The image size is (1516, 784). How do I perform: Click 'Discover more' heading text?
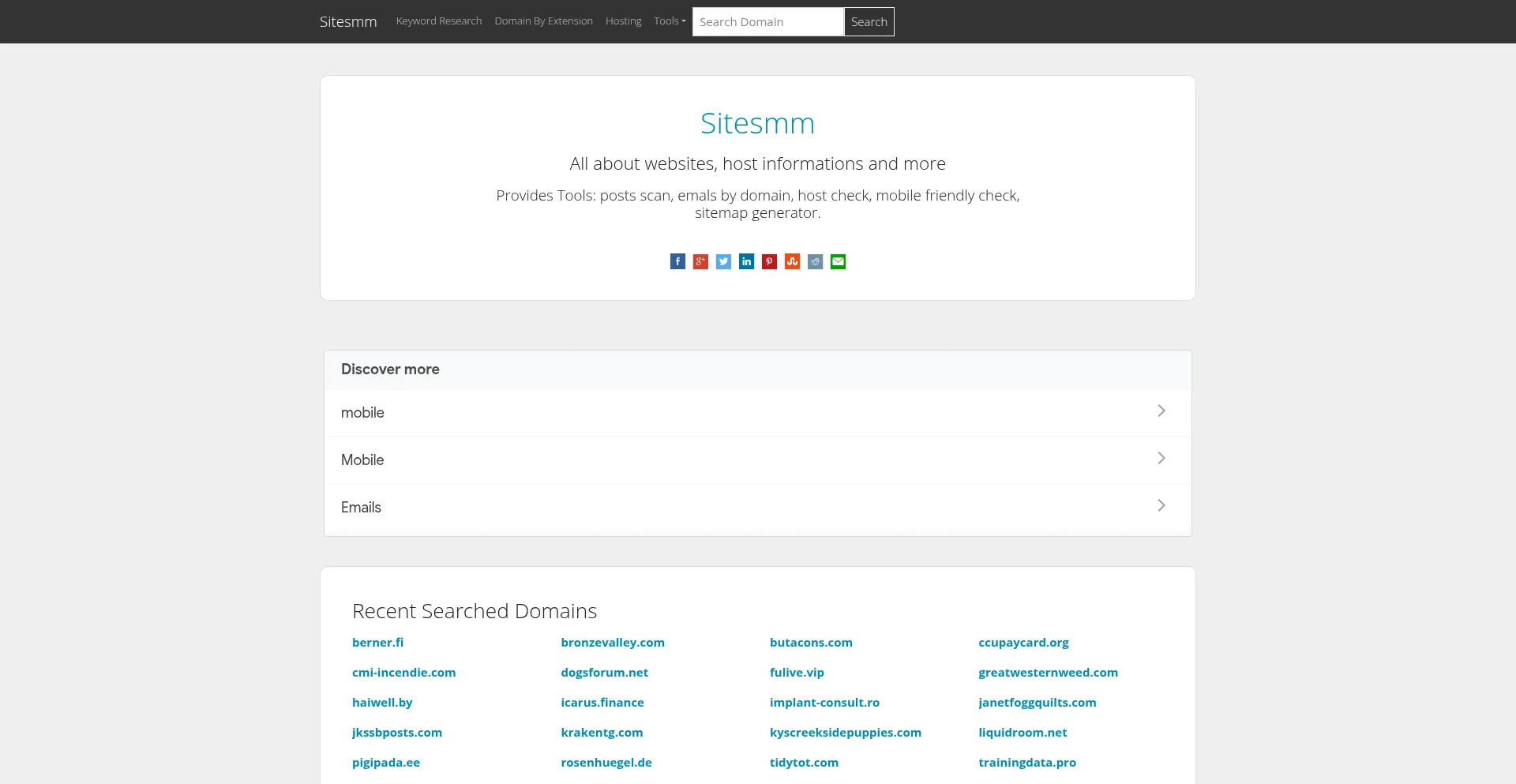(x=390, y=369)
